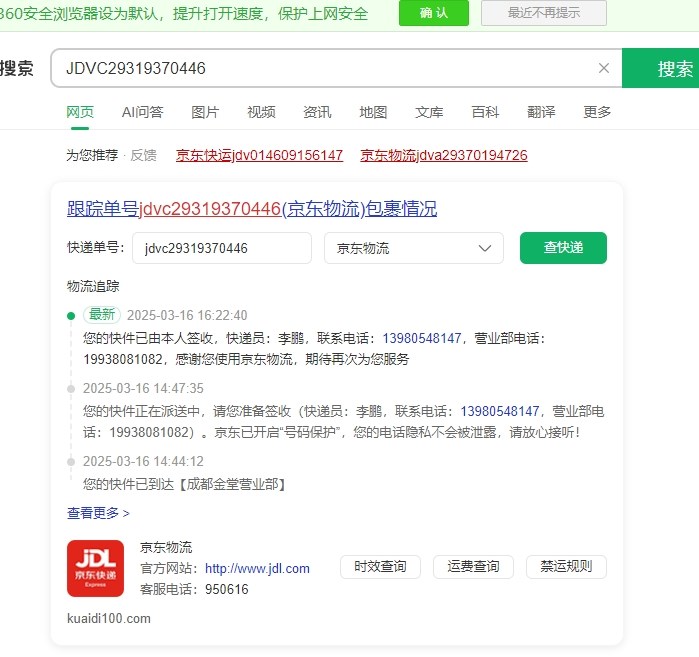The height and width of the screenshot is (657, 699).
Task: Open the 文库 tab
Action: tap(429, 112)
